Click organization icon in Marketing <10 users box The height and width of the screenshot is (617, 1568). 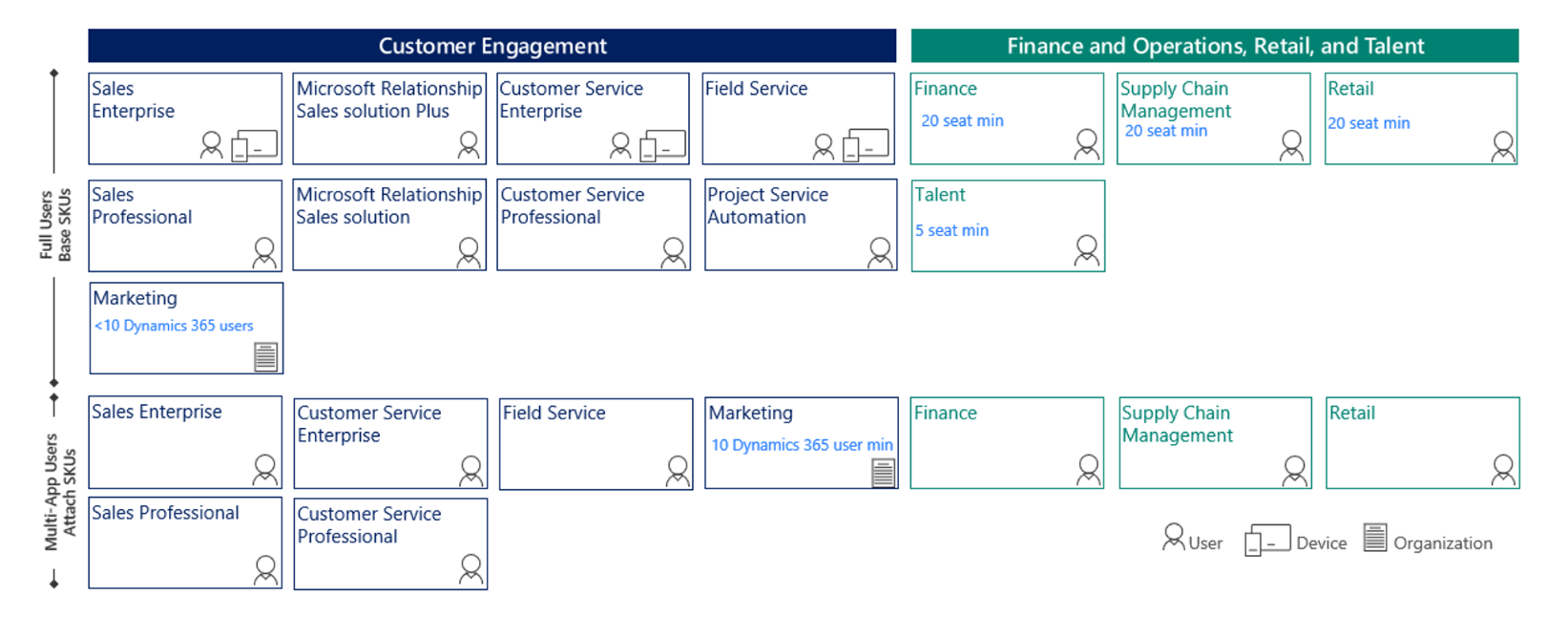(265, 356)
